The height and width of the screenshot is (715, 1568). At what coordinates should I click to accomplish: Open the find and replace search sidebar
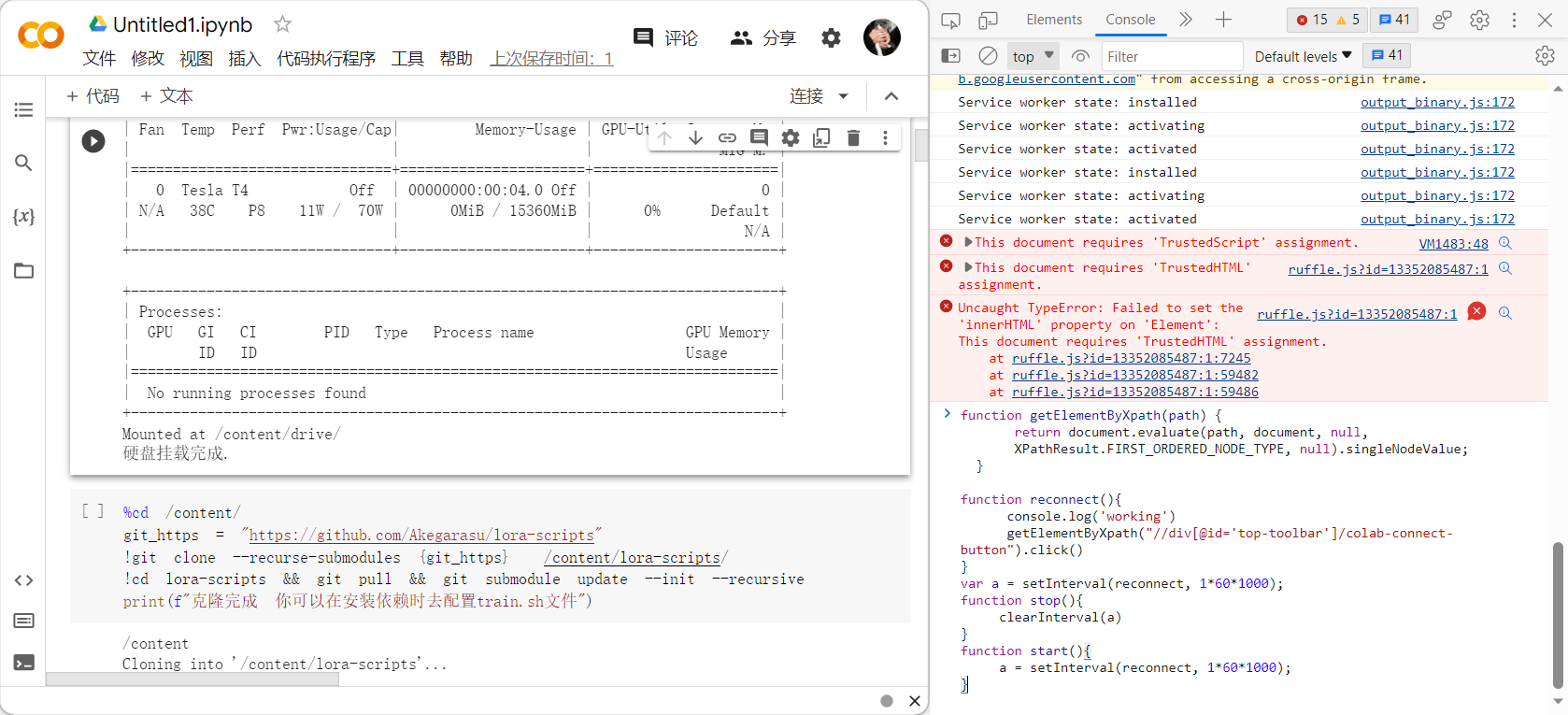tap(23, 164)
